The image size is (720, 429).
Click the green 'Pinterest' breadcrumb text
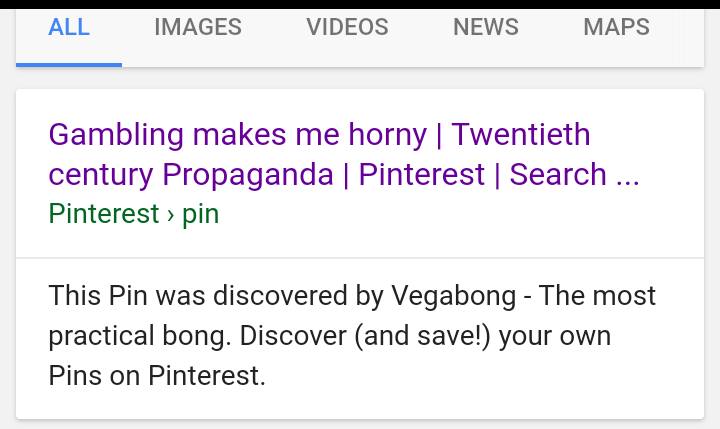(104, 214)
